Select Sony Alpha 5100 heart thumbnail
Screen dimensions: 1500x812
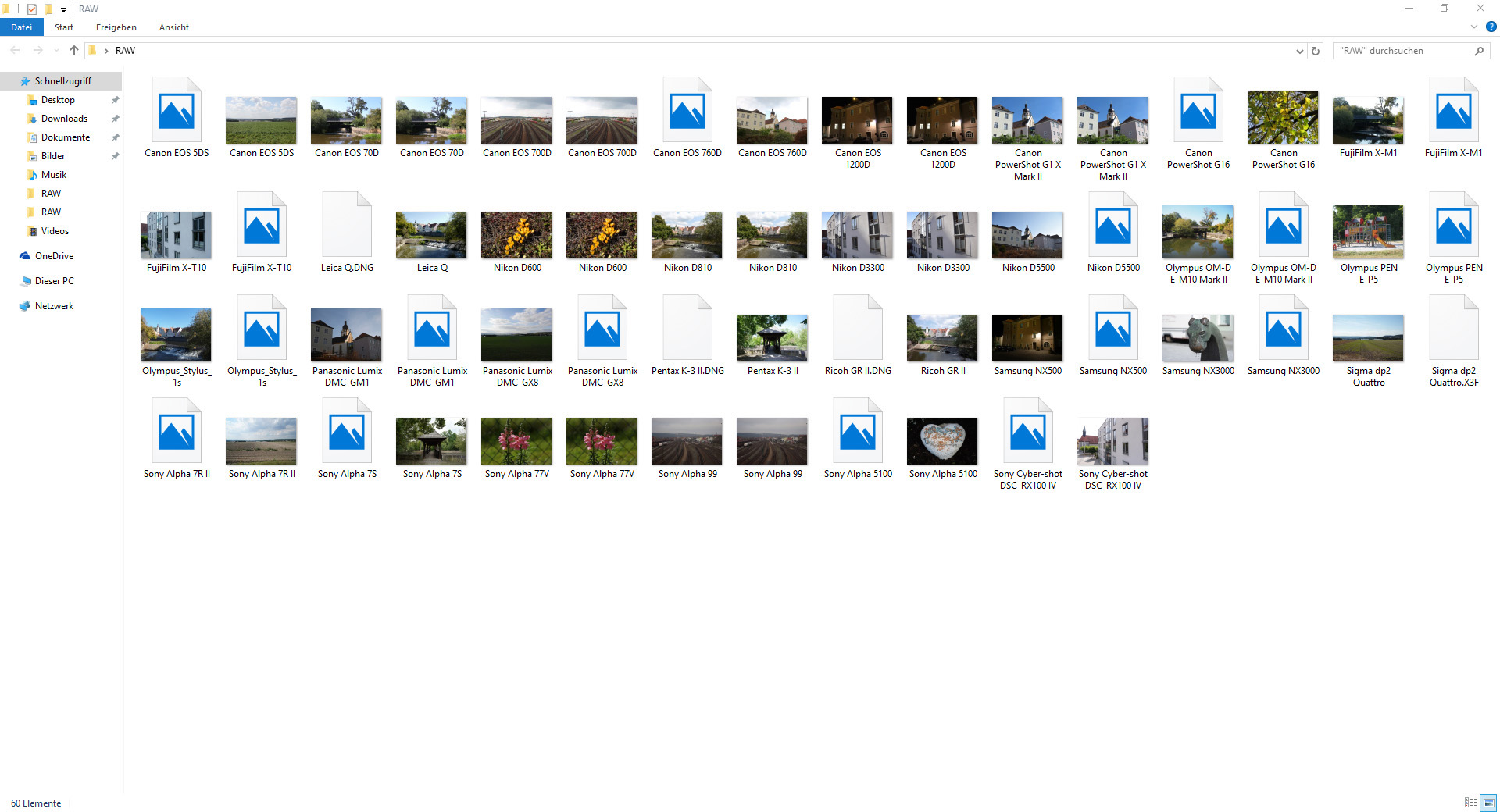pos(943,441)
